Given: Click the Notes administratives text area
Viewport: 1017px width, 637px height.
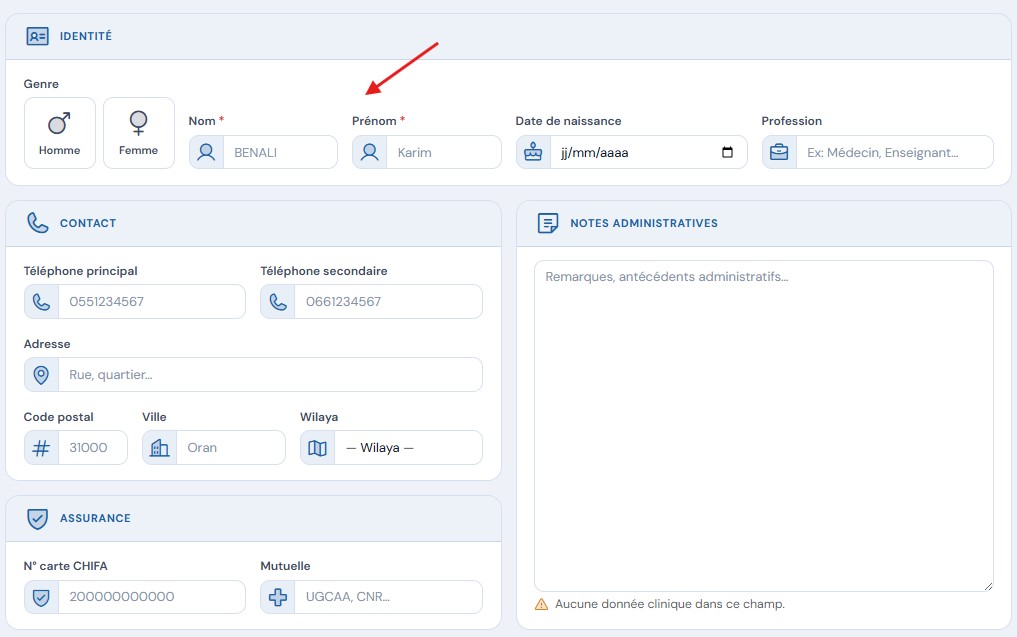Looking at the screenshot, I should (x=764, y=426).
